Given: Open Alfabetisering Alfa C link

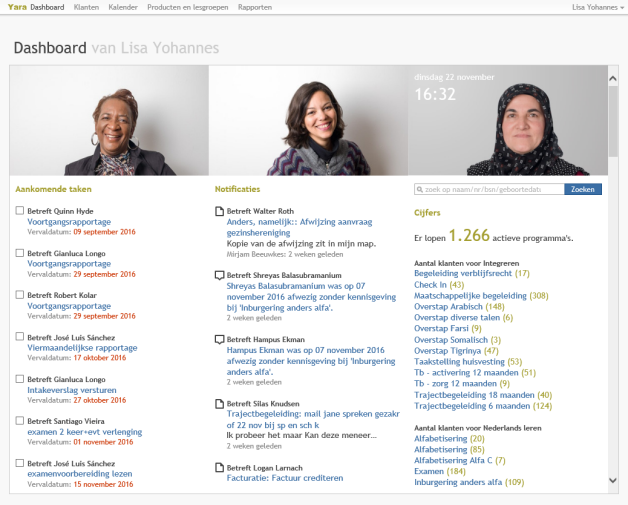Looking at the screenshot, I should coord(453,461).
